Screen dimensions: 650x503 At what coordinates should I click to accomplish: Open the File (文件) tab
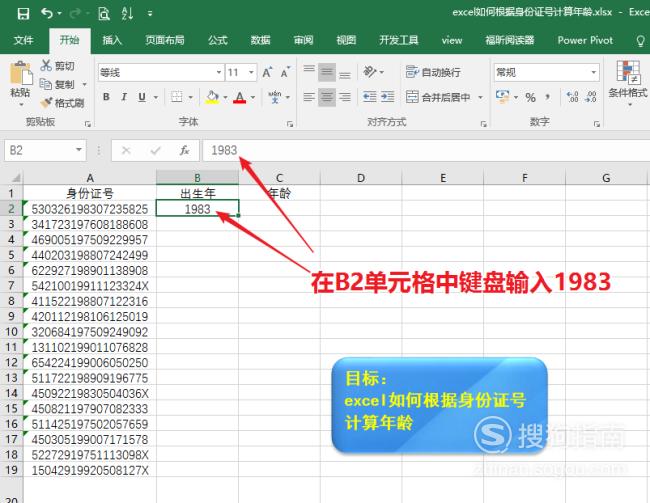coord(23,40)
